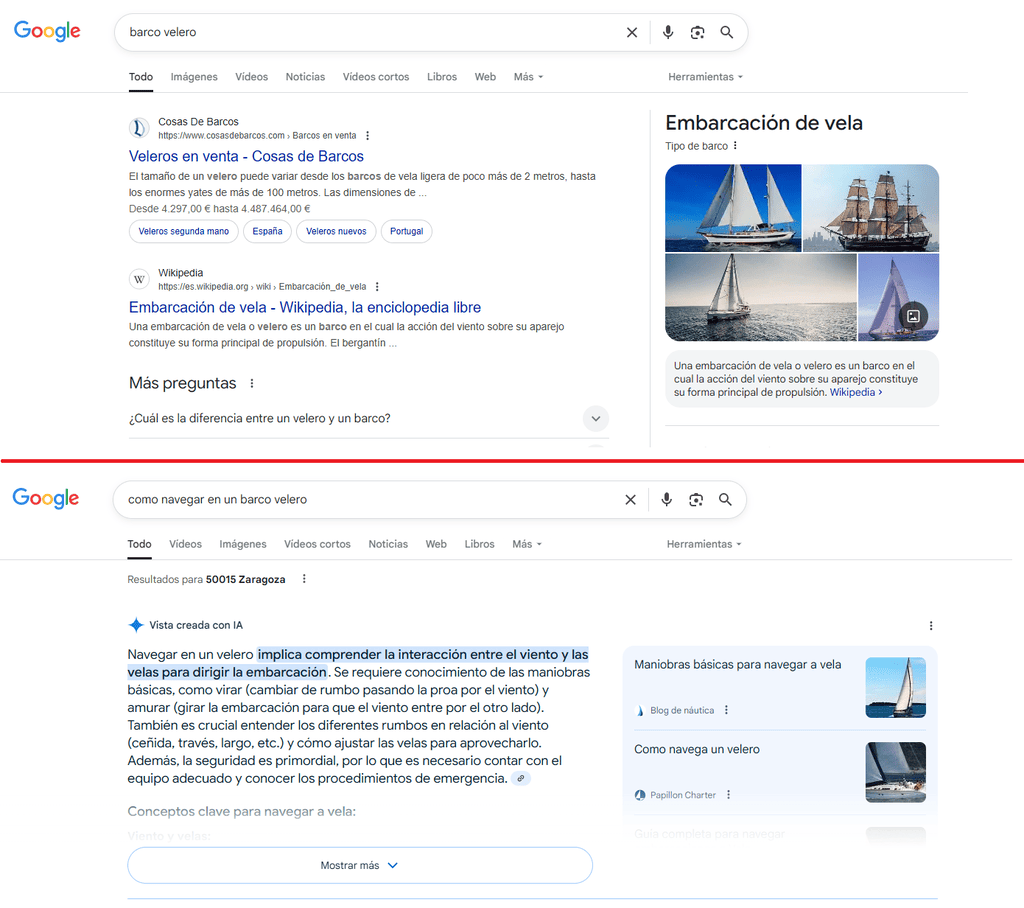The height and width of the screenshot is (908, 1024).
Task: Open 'Más' dropdown in top results tabs
Action: [528, 77]
